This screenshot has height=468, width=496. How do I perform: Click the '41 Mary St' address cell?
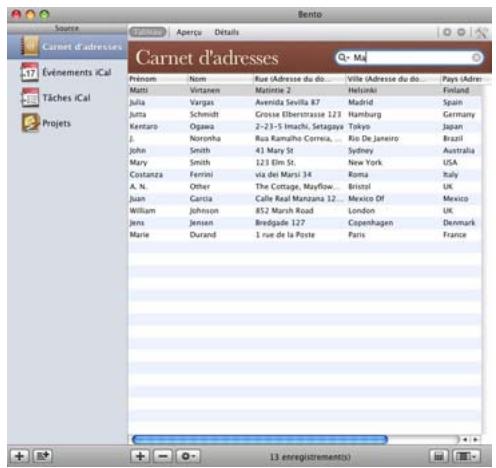click(274, 150)
